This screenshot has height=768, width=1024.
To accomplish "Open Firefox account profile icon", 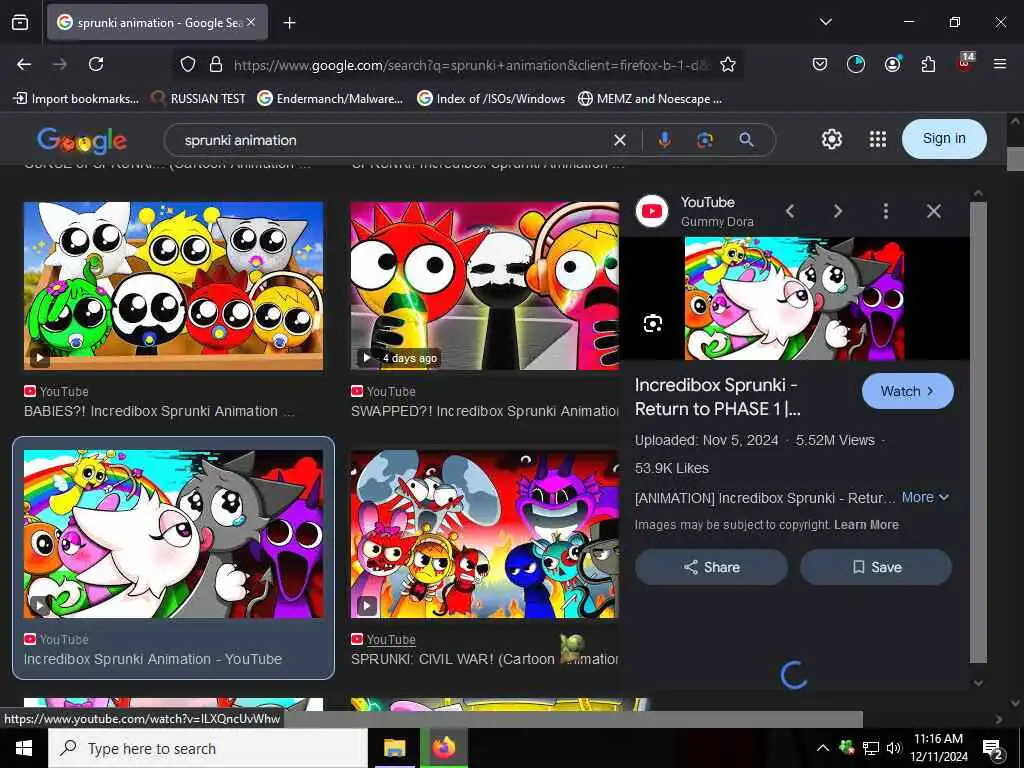I will click(x=892, y=64).
